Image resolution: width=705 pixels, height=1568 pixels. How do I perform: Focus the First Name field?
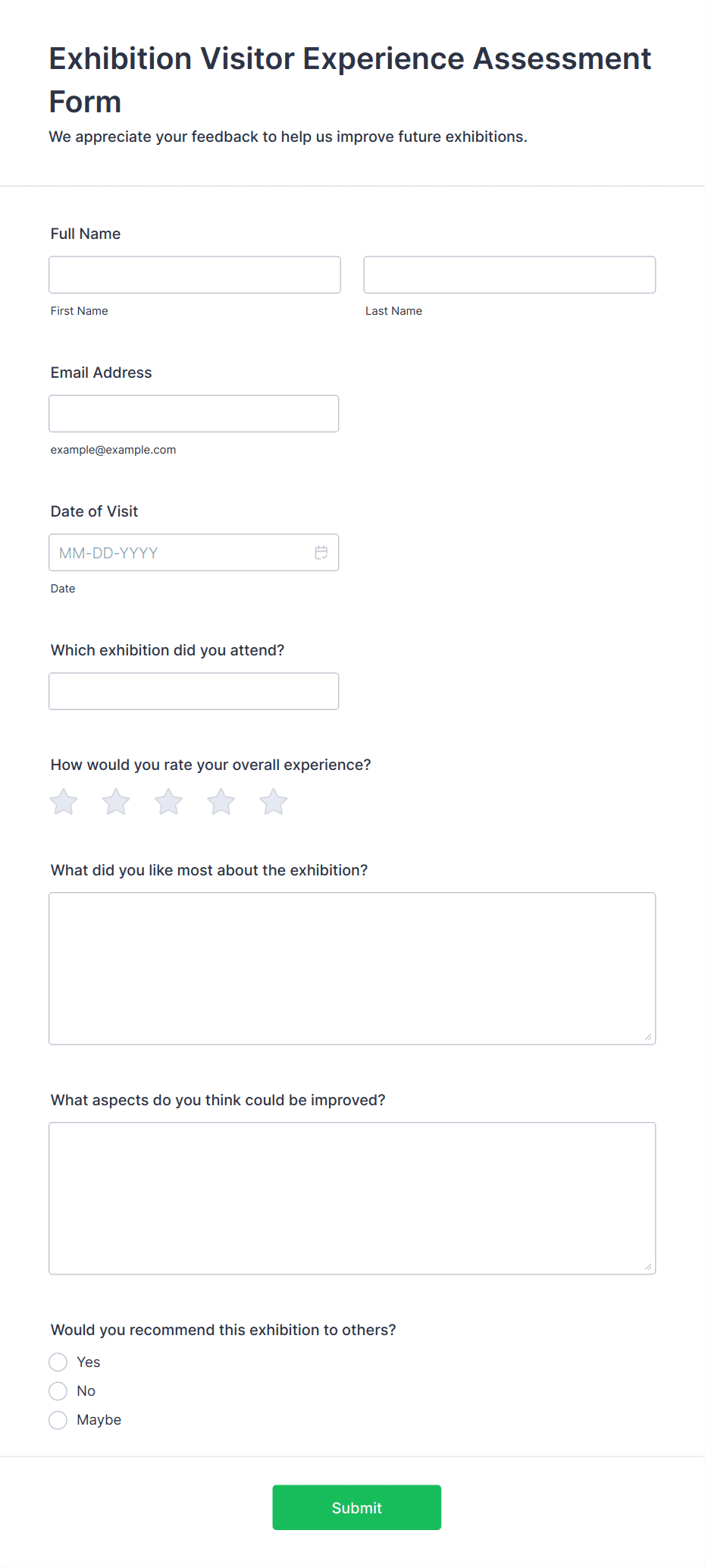click(195, 275)
